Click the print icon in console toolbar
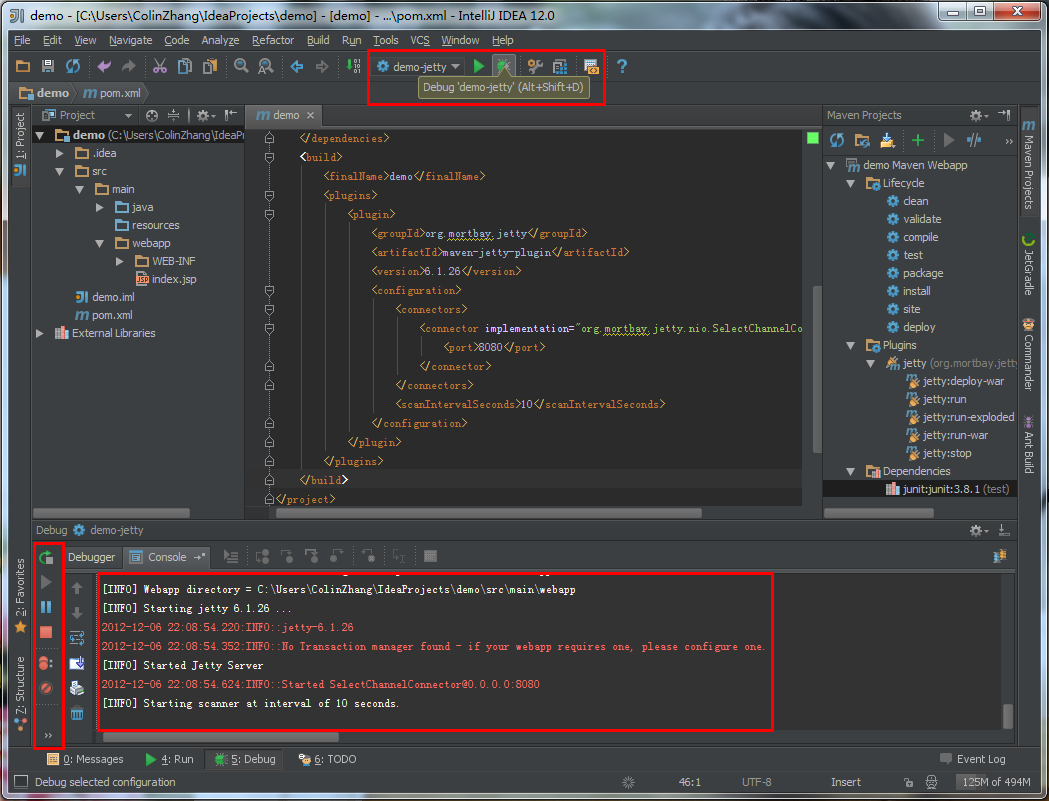The width and height of the screenshot is (1049, 801). tap(77, 688)
